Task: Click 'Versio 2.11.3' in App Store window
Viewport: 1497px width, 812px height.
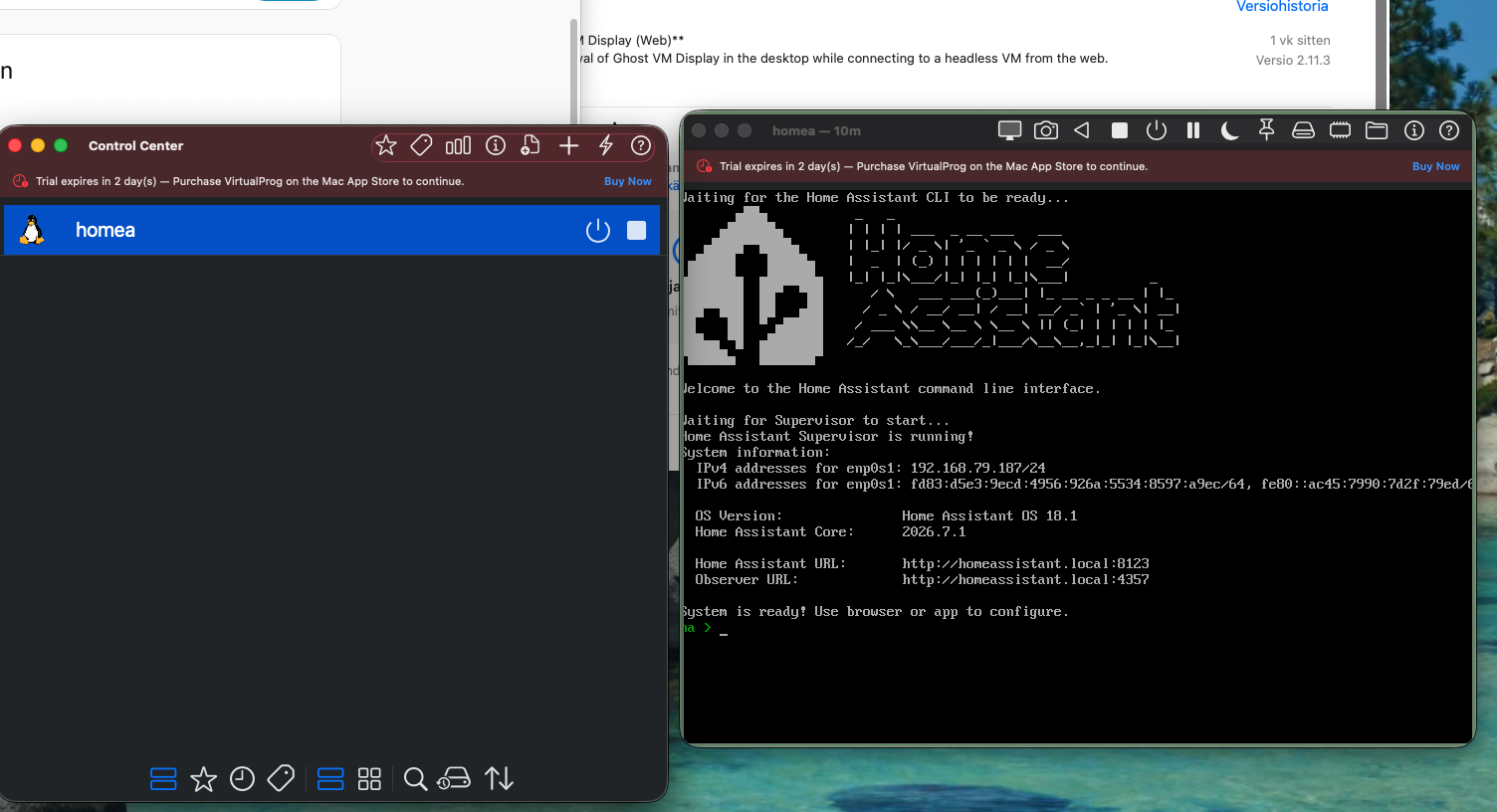Action: tap(1293, 60)
